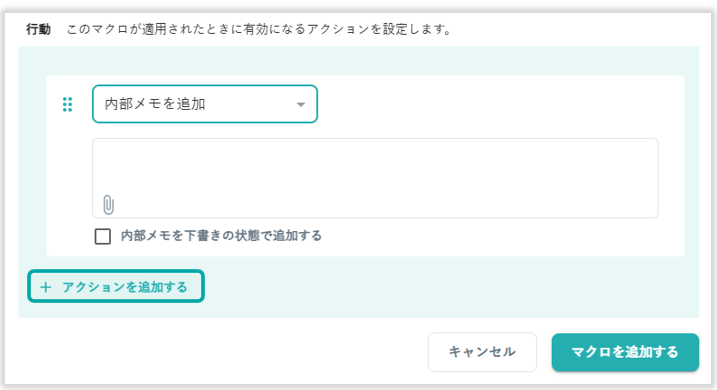Click the キャンセル button

coord(482,352)
